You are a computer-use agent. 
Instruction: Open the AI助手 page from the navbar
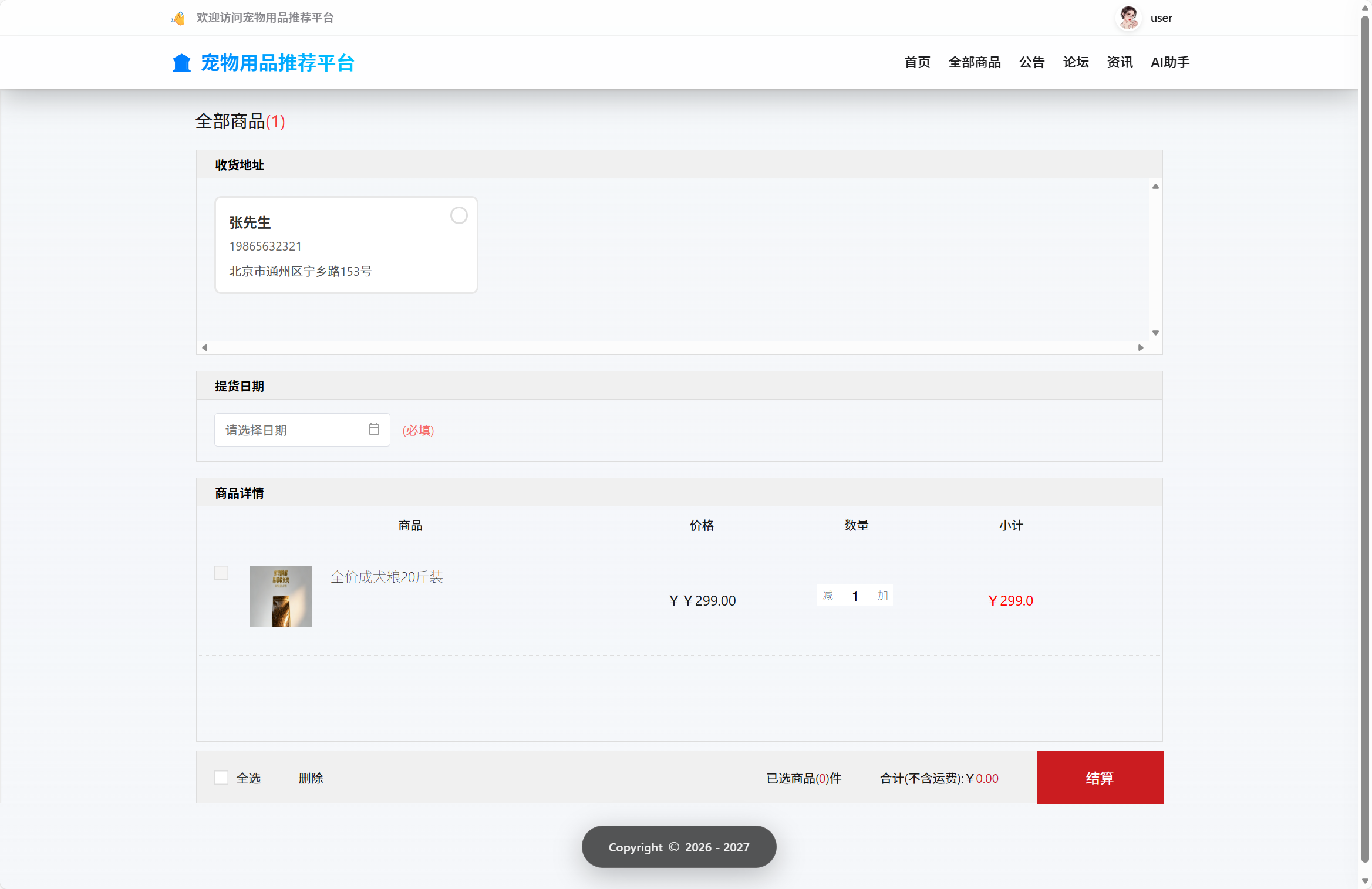click(1169, 62)
